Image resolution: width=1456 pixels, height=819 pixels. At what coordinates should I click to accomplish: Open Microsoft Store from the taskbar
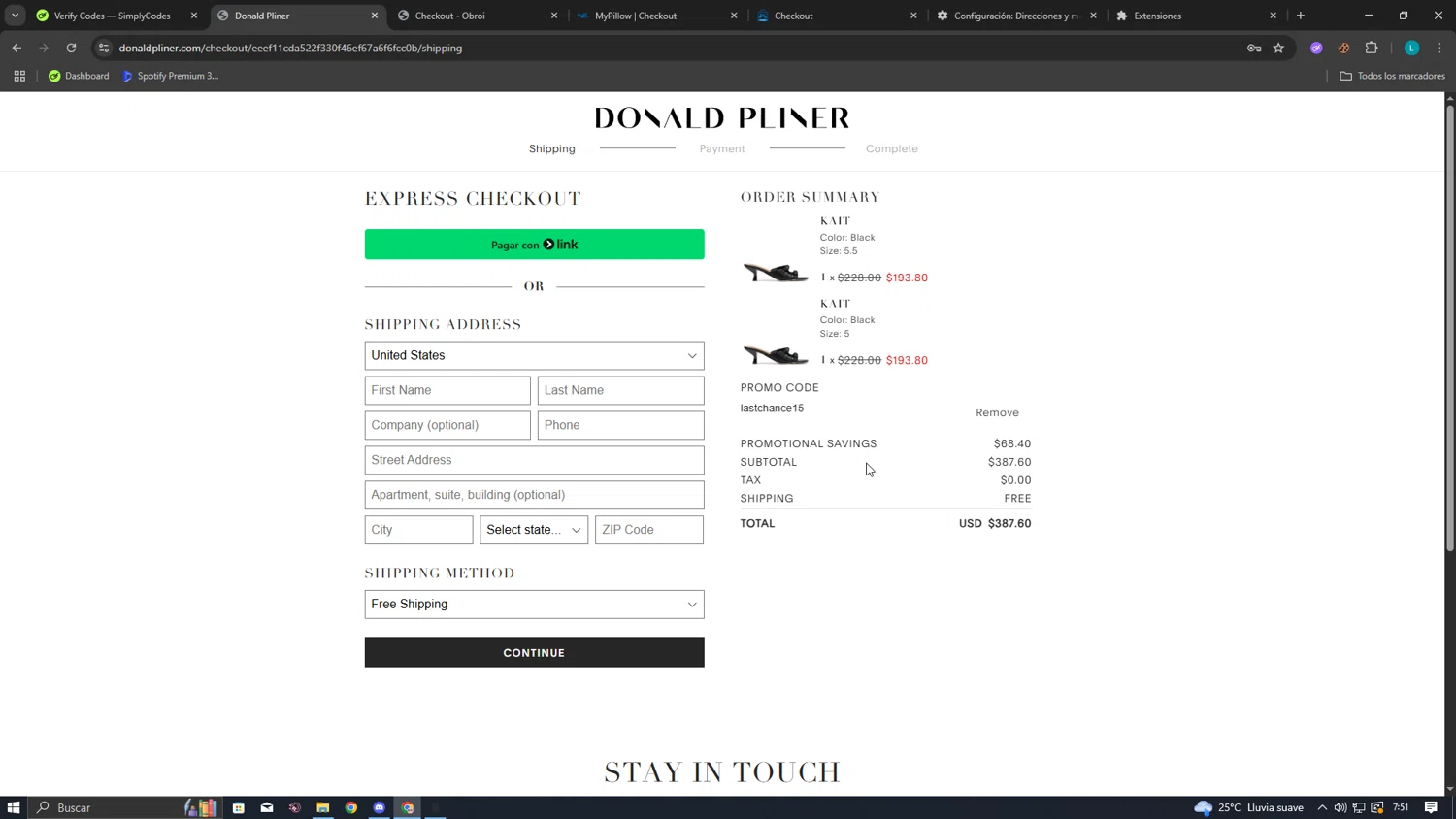238,807
